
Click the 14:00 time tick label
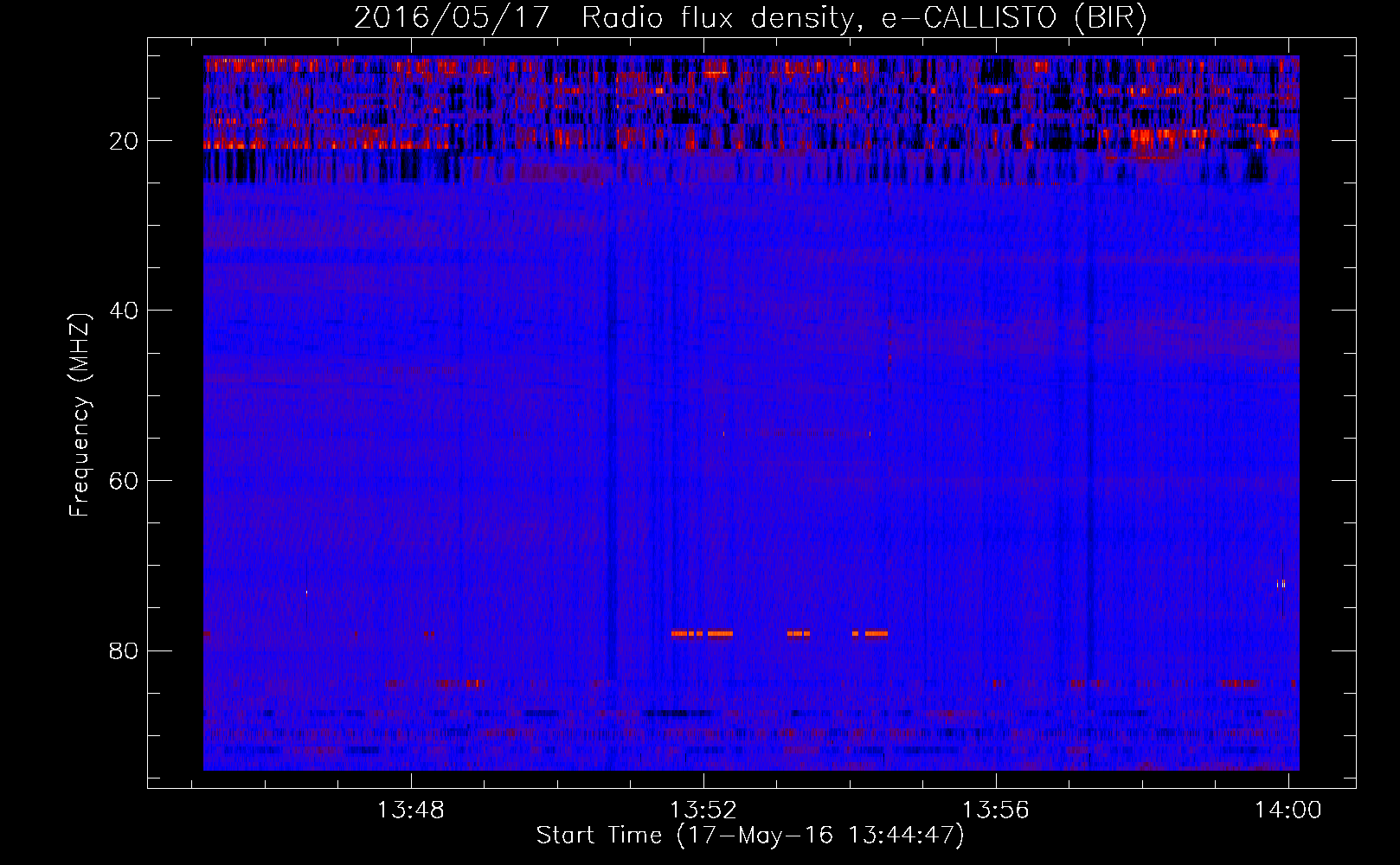[x=1288, y=811]
